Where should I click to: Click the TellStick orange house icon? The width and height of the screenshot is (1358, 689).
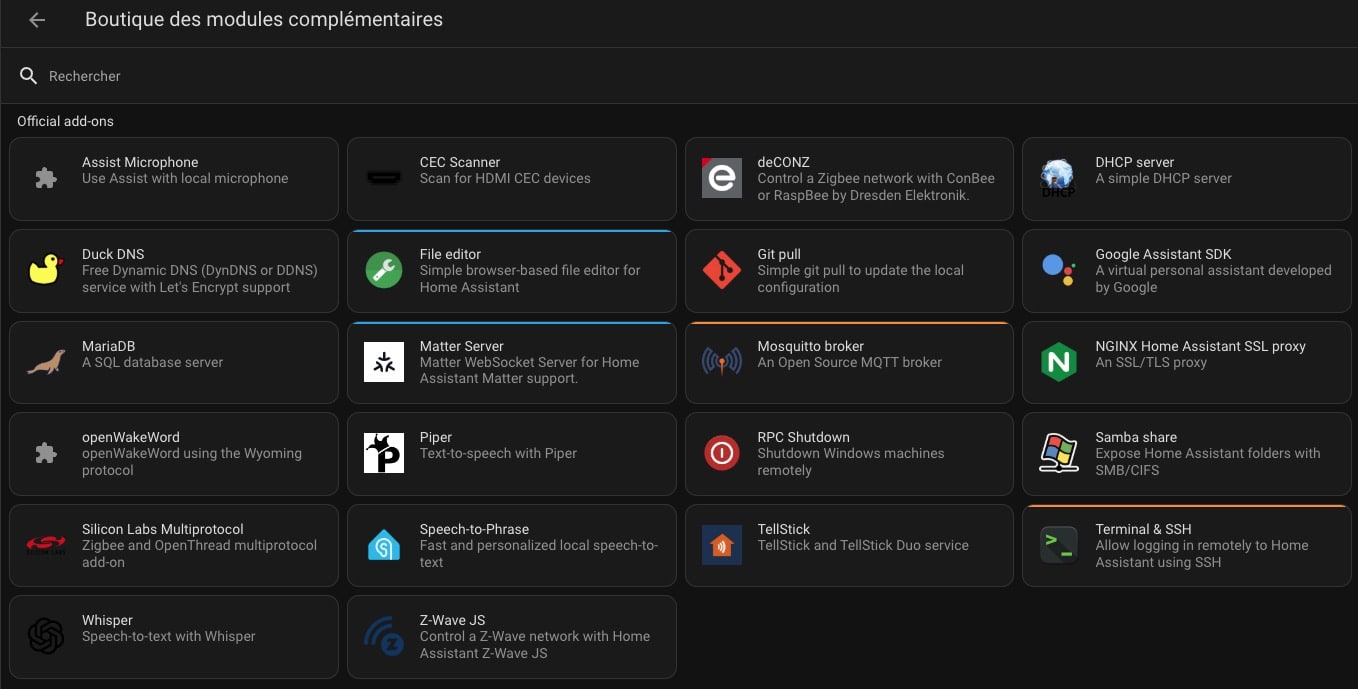point(722,546)
